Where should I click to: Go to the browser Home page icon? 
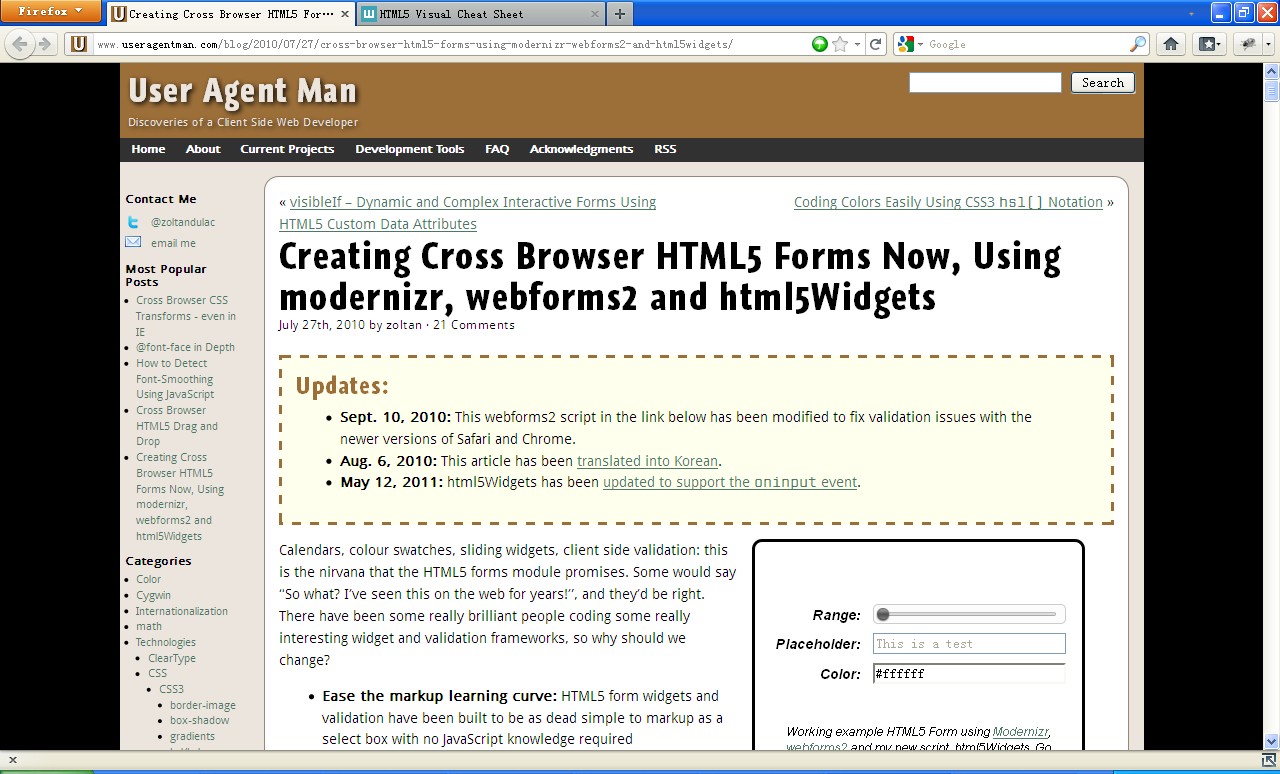(1171, 44)
